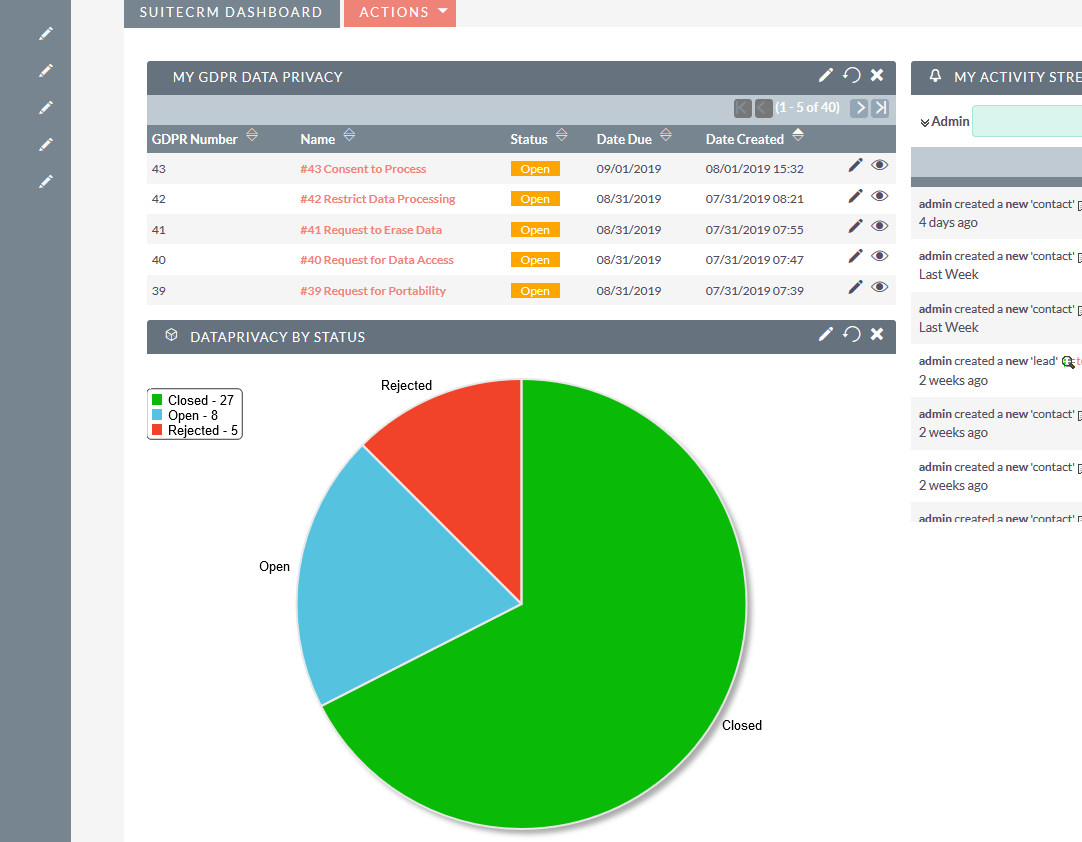
Task: Jump to last page of GDPR list
Action: coord(880,108)
